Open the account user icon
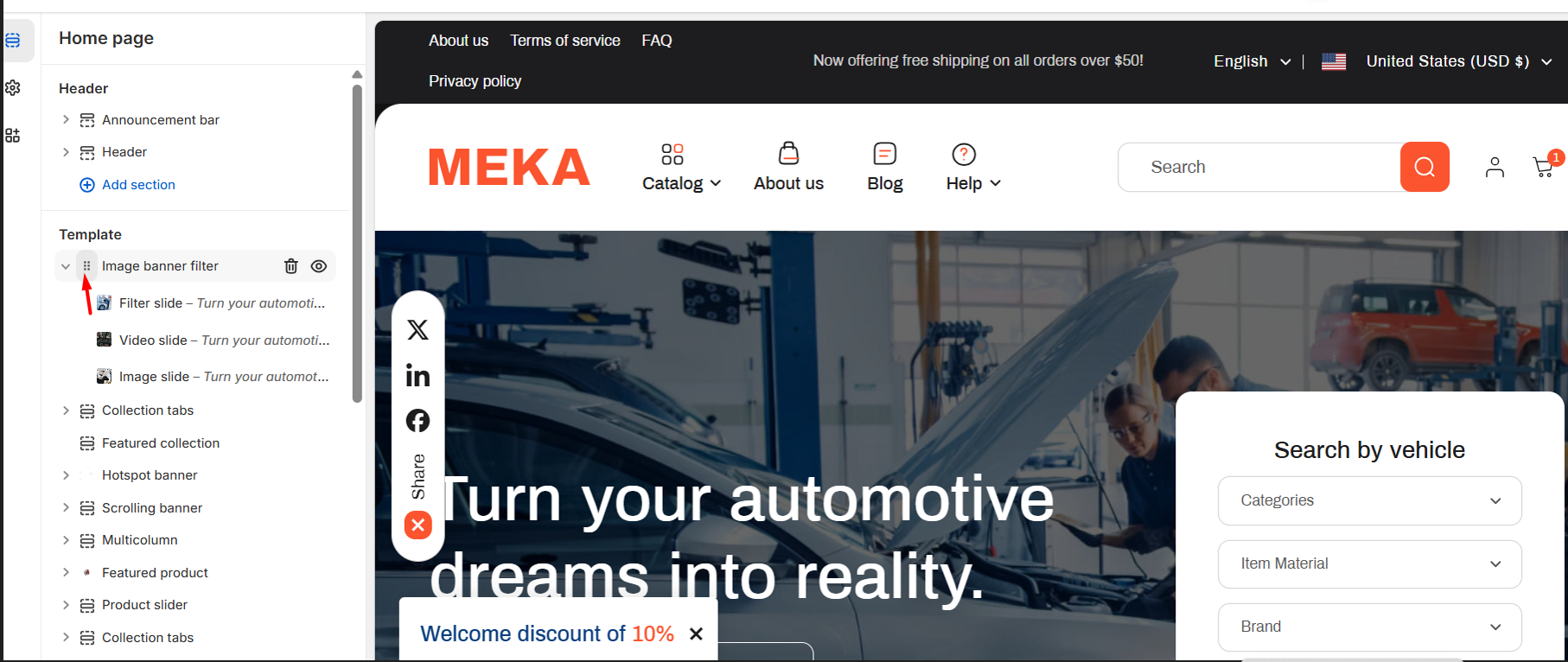 (x=1495, y=167)
